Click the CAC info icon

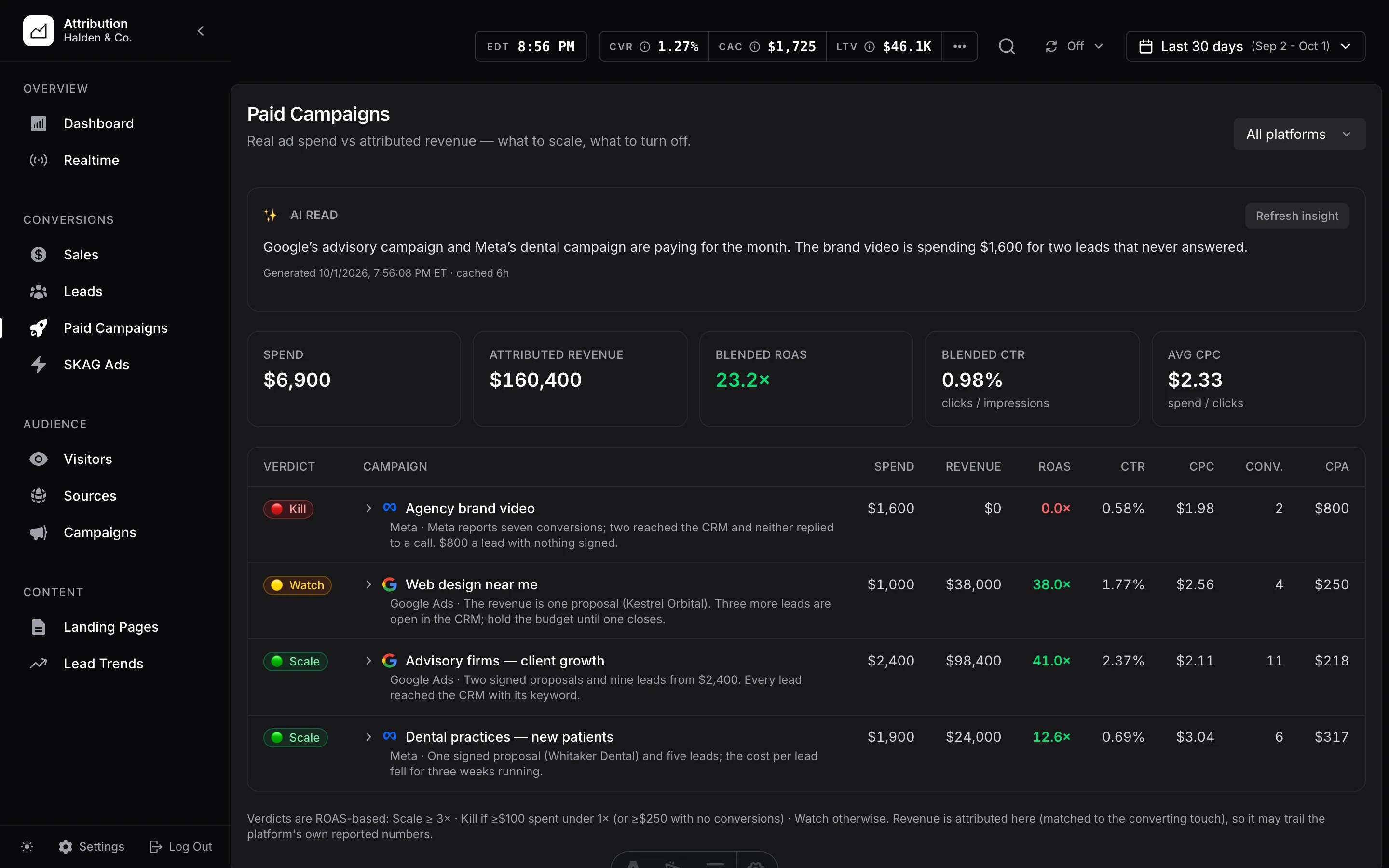(x=755, y=46)
